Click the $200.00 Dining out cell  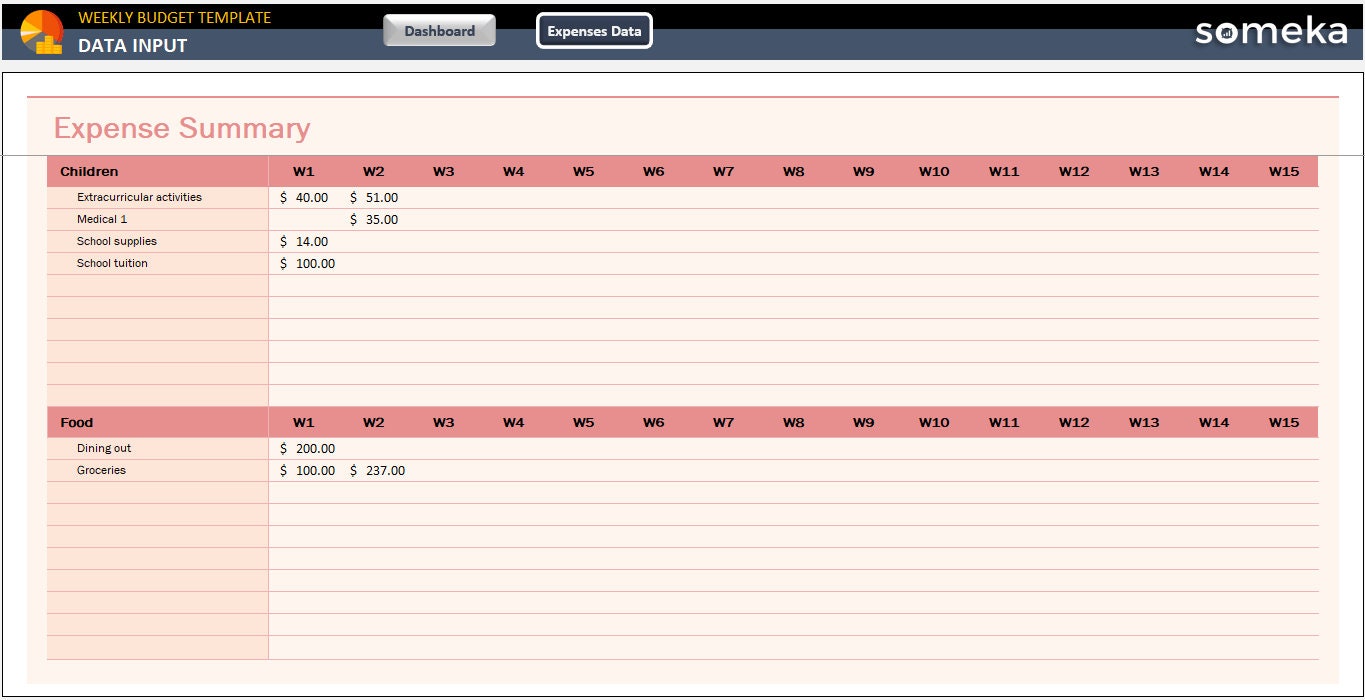click(x=304, y=449)
